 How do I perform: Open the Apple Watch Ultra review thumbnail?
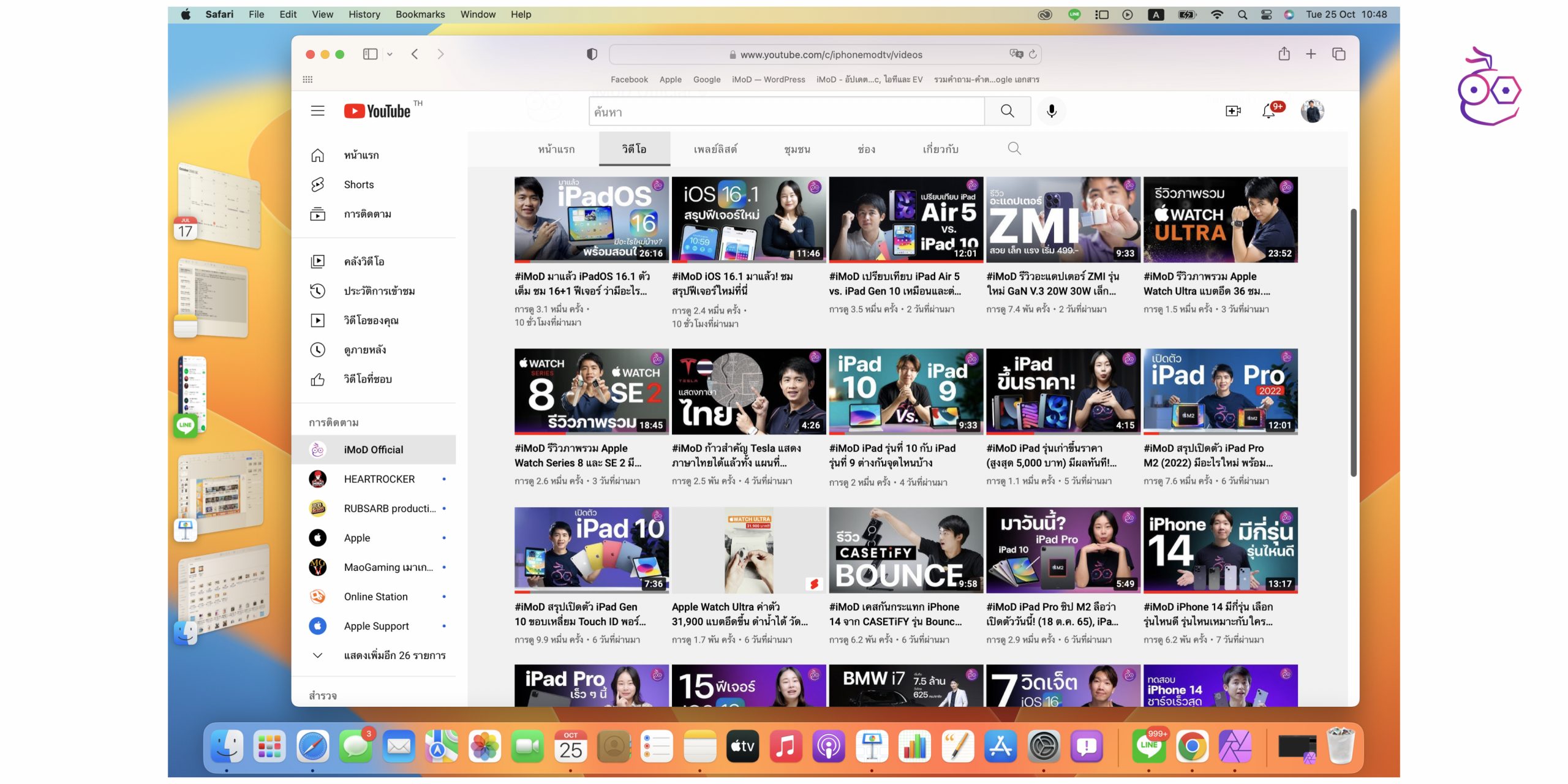point(1220,220)
